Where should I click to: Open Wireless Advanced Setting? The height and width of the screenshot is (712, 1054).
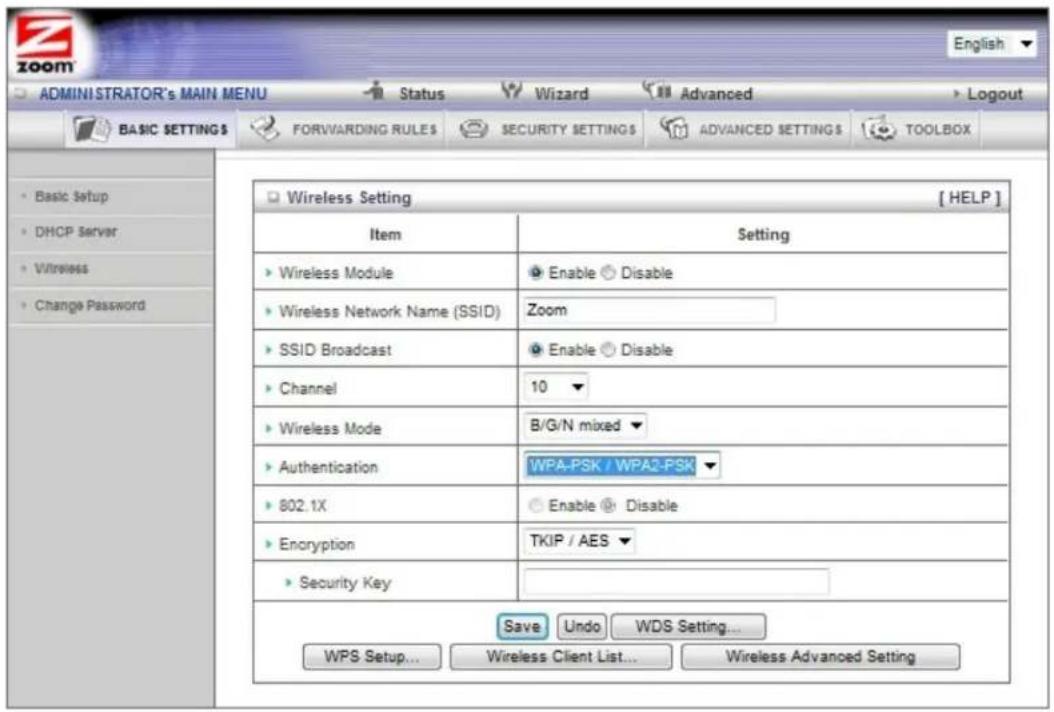coord(820,657)
